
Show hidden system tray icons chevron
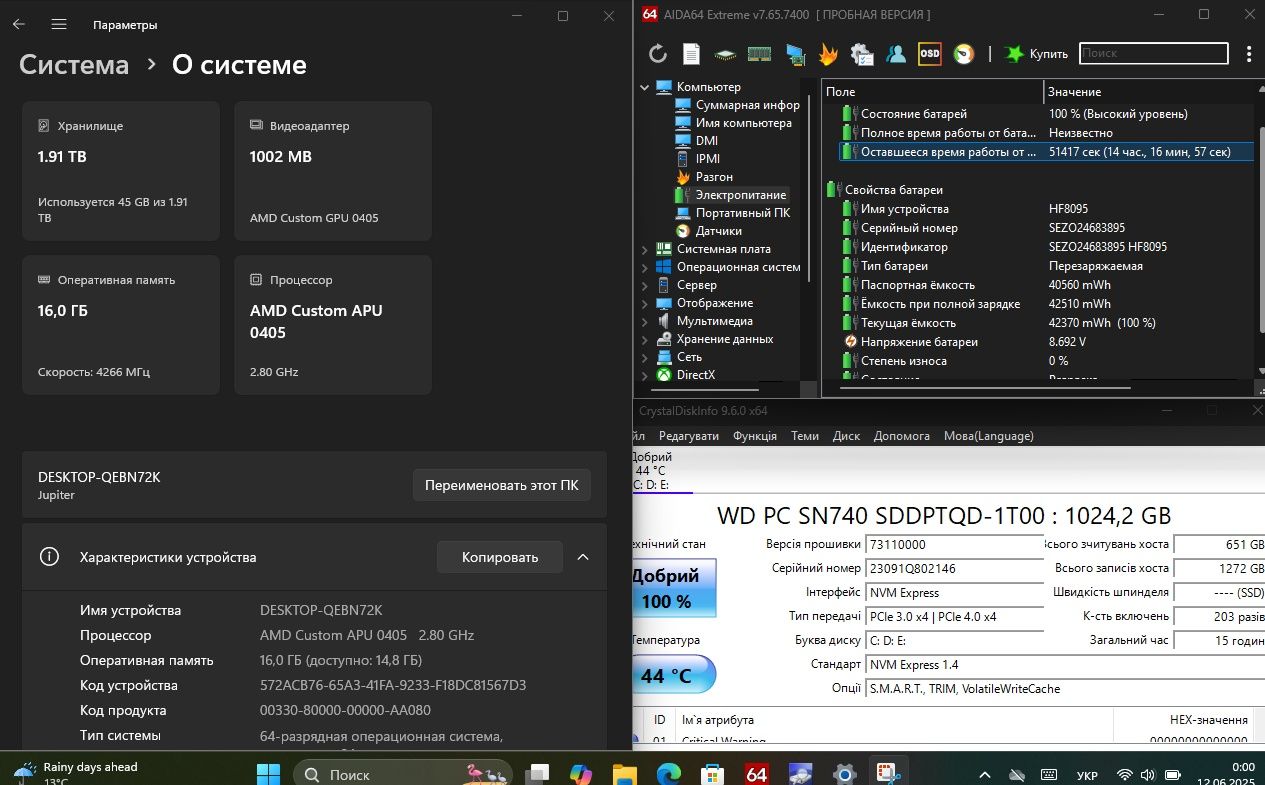coord(986,775)
